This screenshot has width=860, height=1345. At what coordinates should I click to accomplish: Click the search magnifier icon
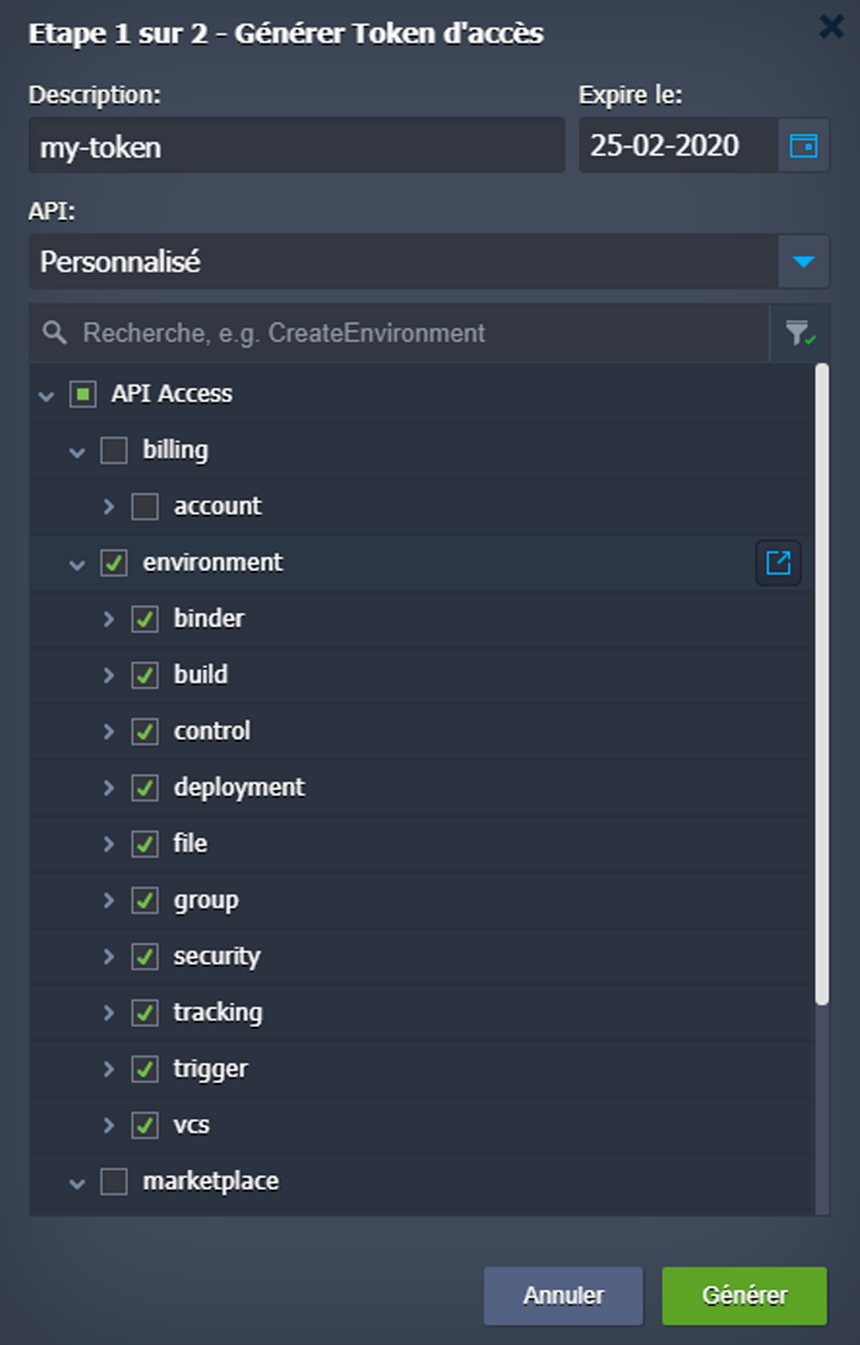click(55, 333)
